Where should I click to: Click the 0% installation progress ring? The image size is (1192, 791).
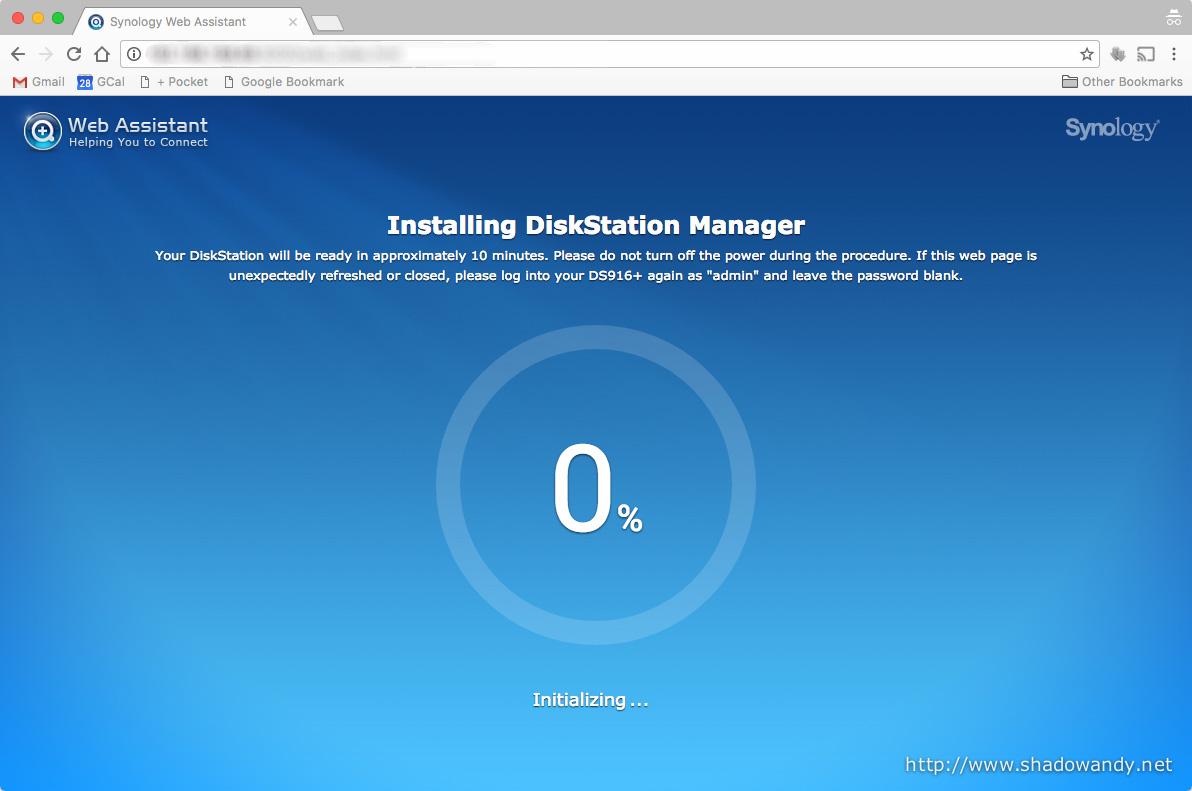pos(596,485)
